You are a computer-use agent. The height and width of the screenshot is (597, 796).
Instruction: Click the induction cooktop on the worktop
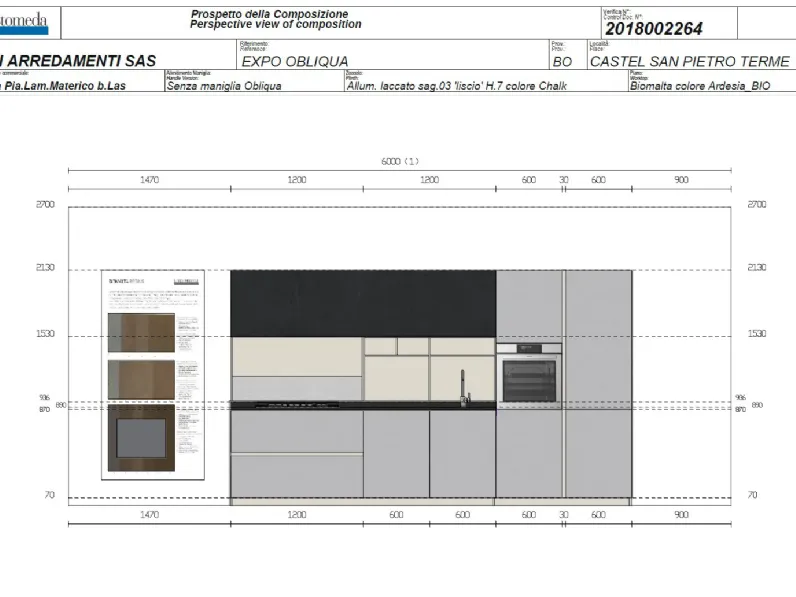coord(296,405)
